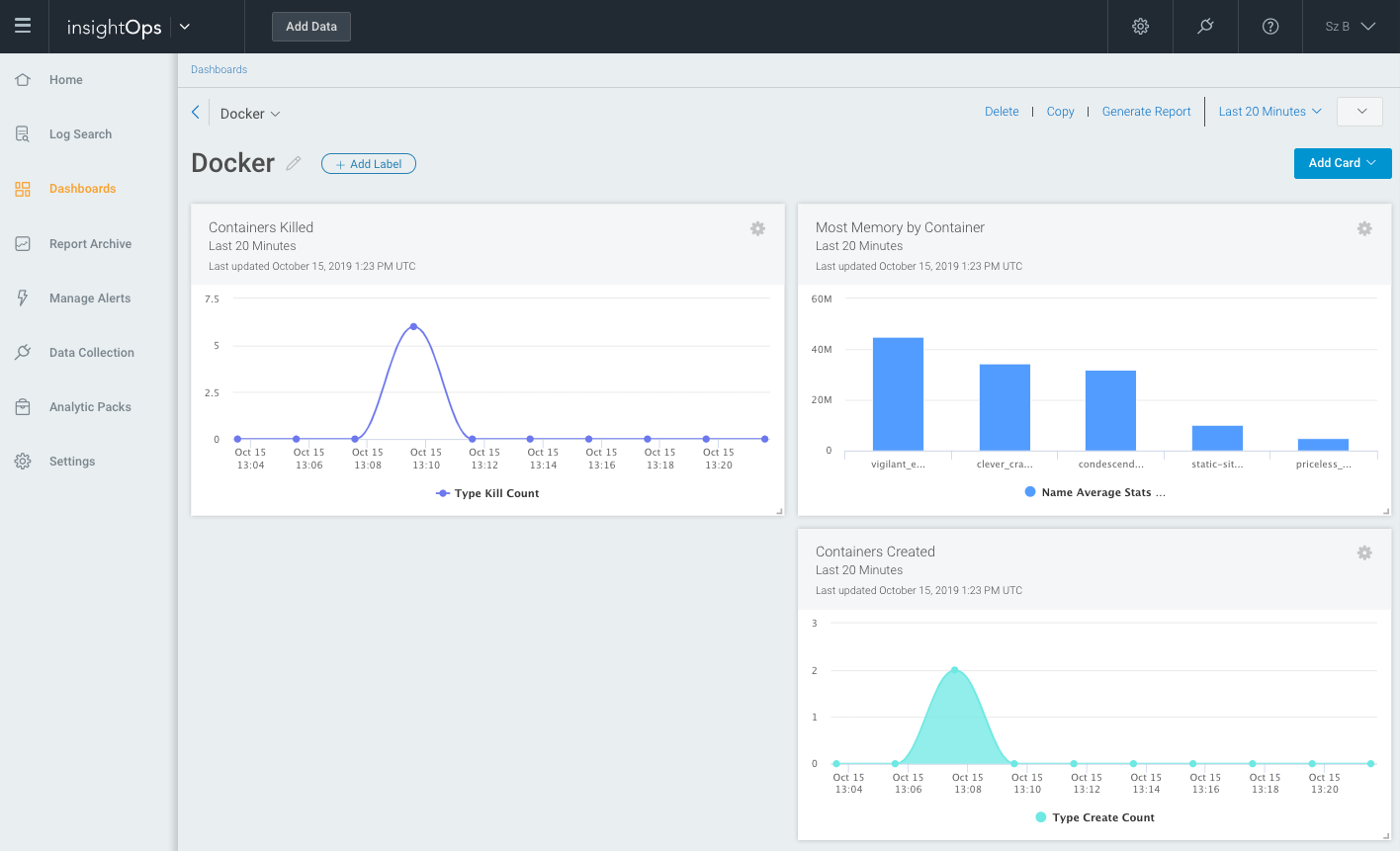This screenshot has height=851, width=1400.
Task: Open Containers Killed card gear settings
Action: click(757, 228)
